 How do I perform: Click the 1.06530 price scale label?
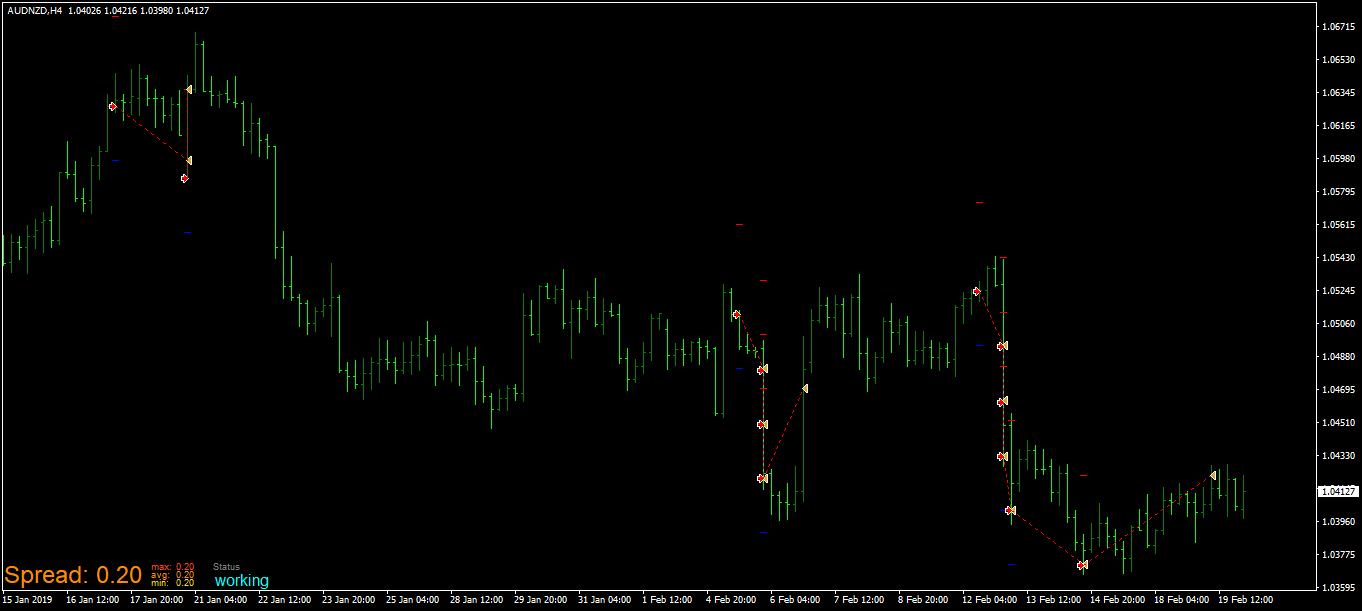pyautogui.click(x=1338, y=60)
